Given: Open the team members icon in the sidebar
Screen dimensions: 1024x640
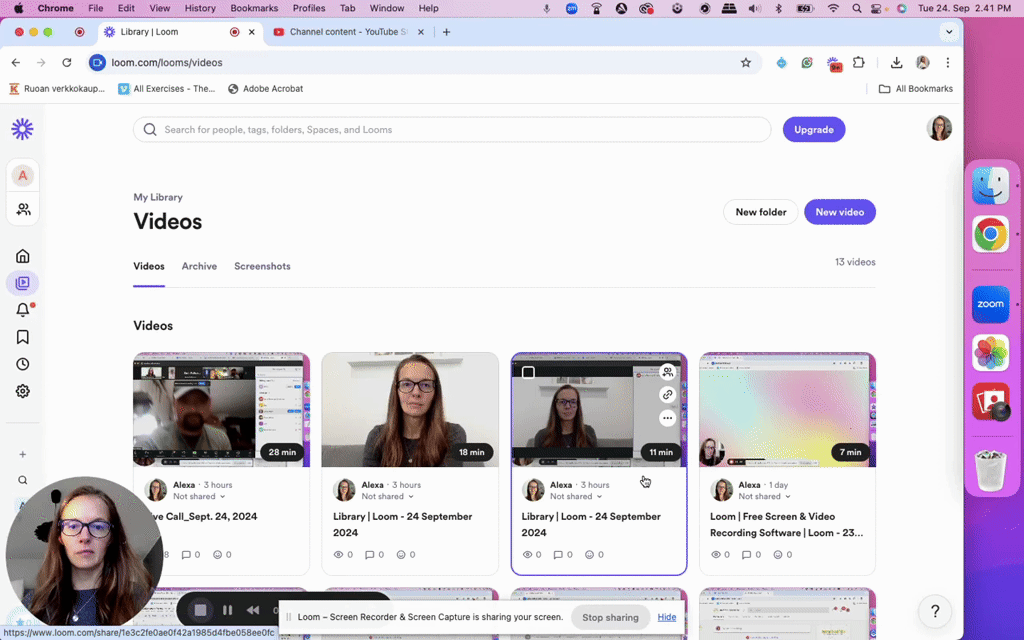Looking at the screenshot, I should click(23, 209).
